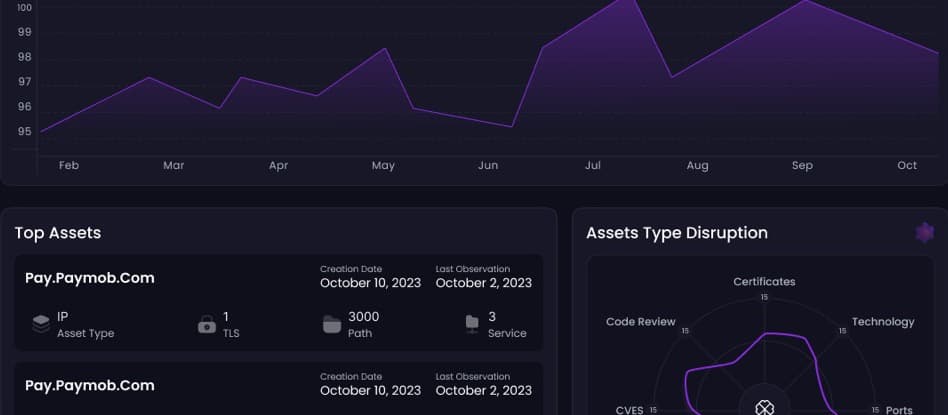This screenshot has width=948, height=415.
Task: Click the purple hexagon icon in Assets Type Disruption
Action: point(924,233)
